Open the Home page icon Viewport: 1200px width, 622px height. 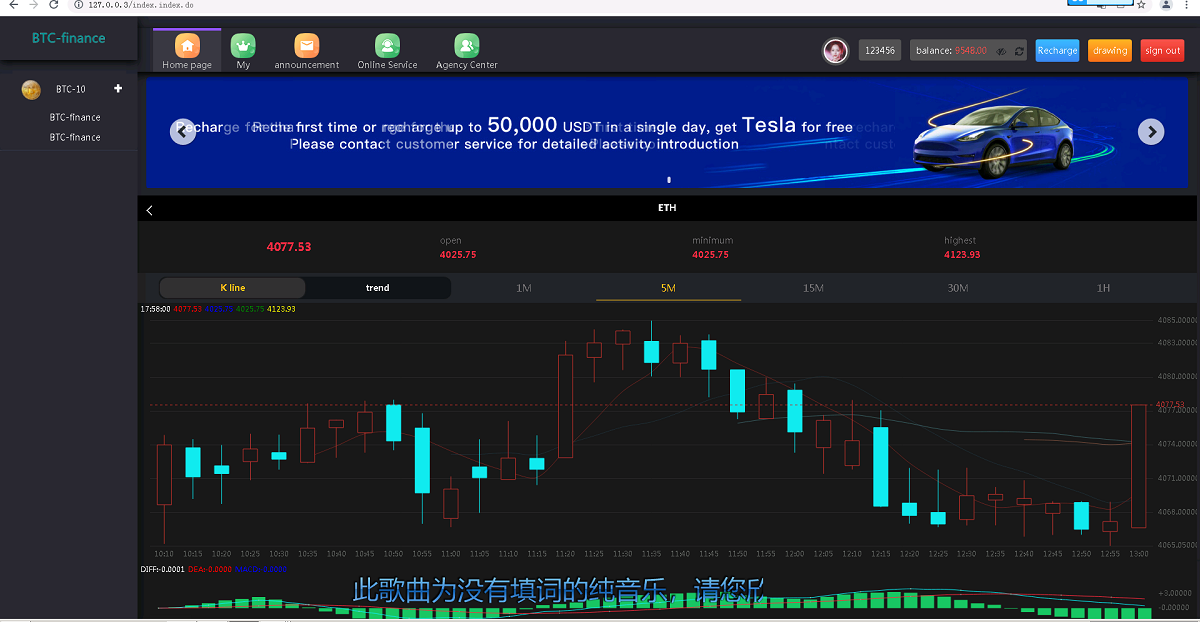tap(187, 46)
